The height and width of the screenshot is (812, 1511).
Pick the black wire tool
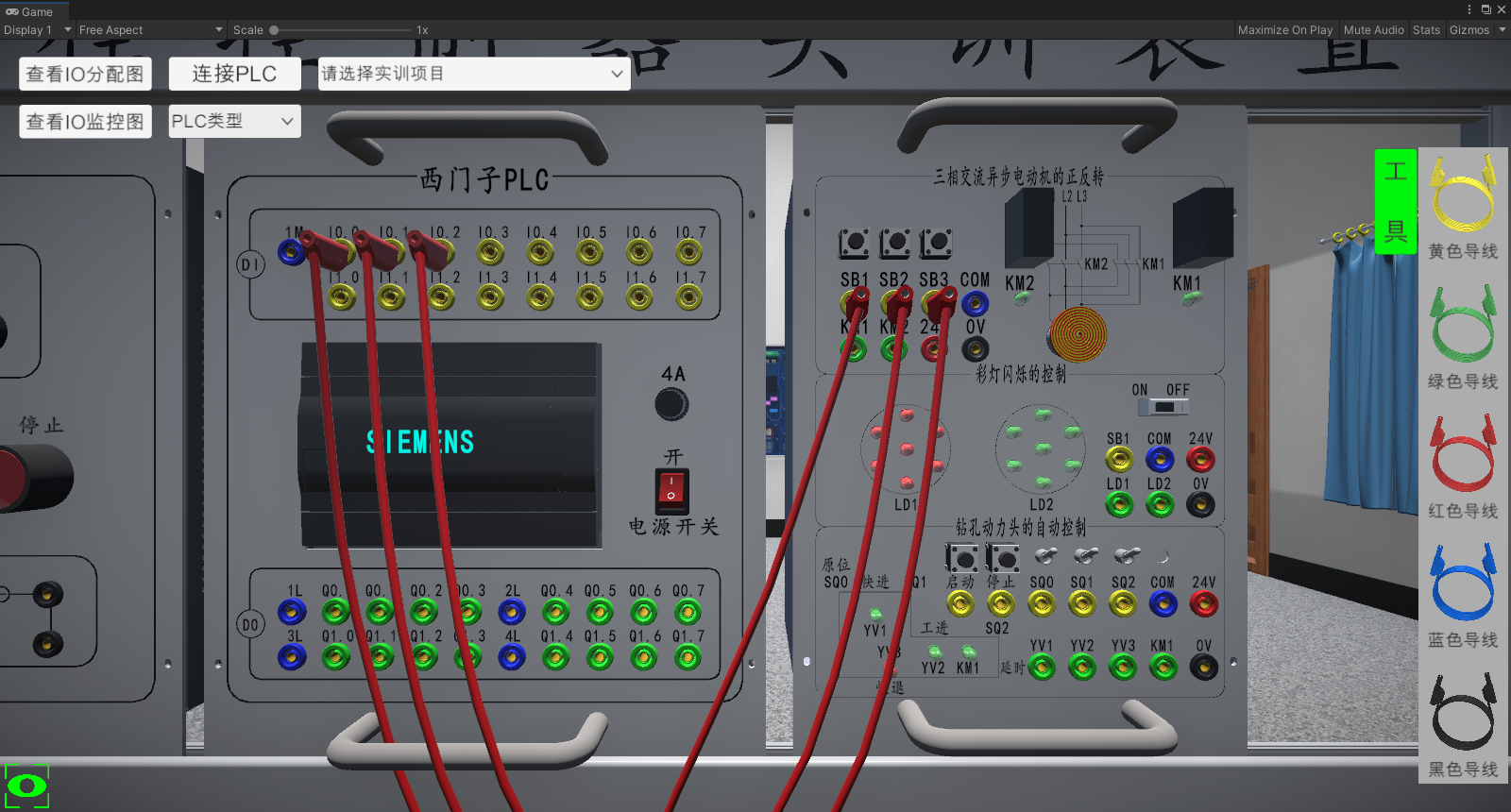click(x=1463, y=712)
